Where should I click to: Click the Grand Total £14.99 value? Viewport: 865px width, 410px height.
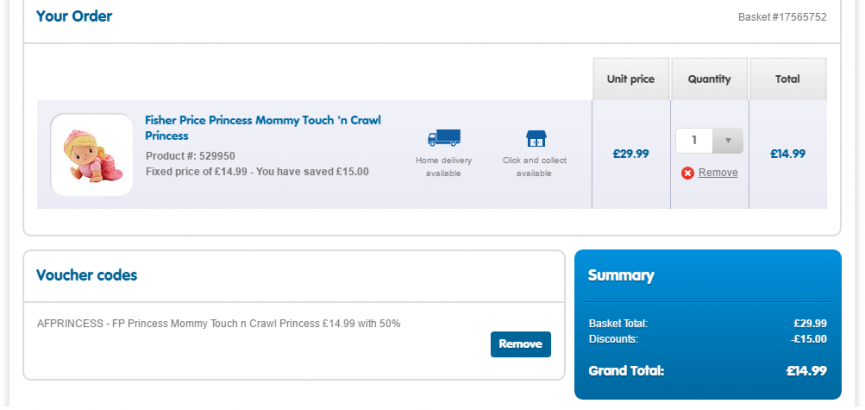tap(807, 371)
